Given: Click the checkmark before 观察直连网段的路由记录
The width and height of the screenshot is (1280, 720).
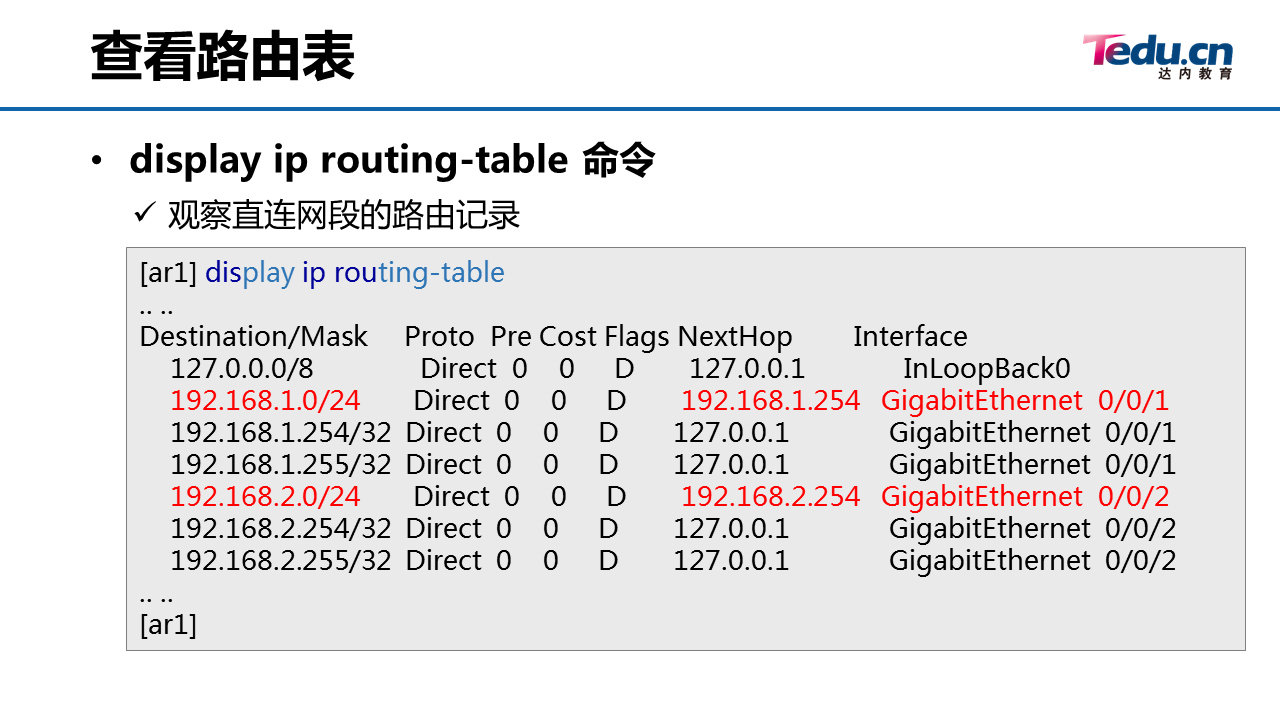Looking at the screenshot, I should click(x=145, y=213).
